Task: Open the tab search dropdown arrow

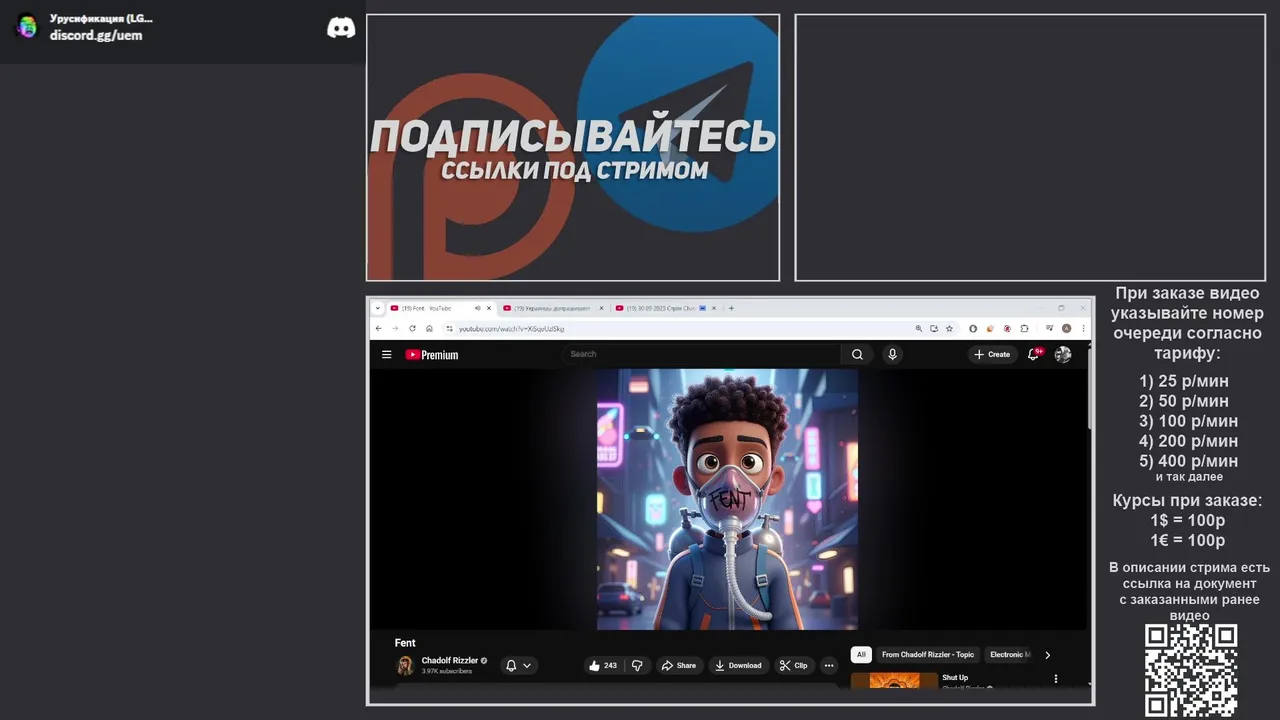Action: coord(378,308)
